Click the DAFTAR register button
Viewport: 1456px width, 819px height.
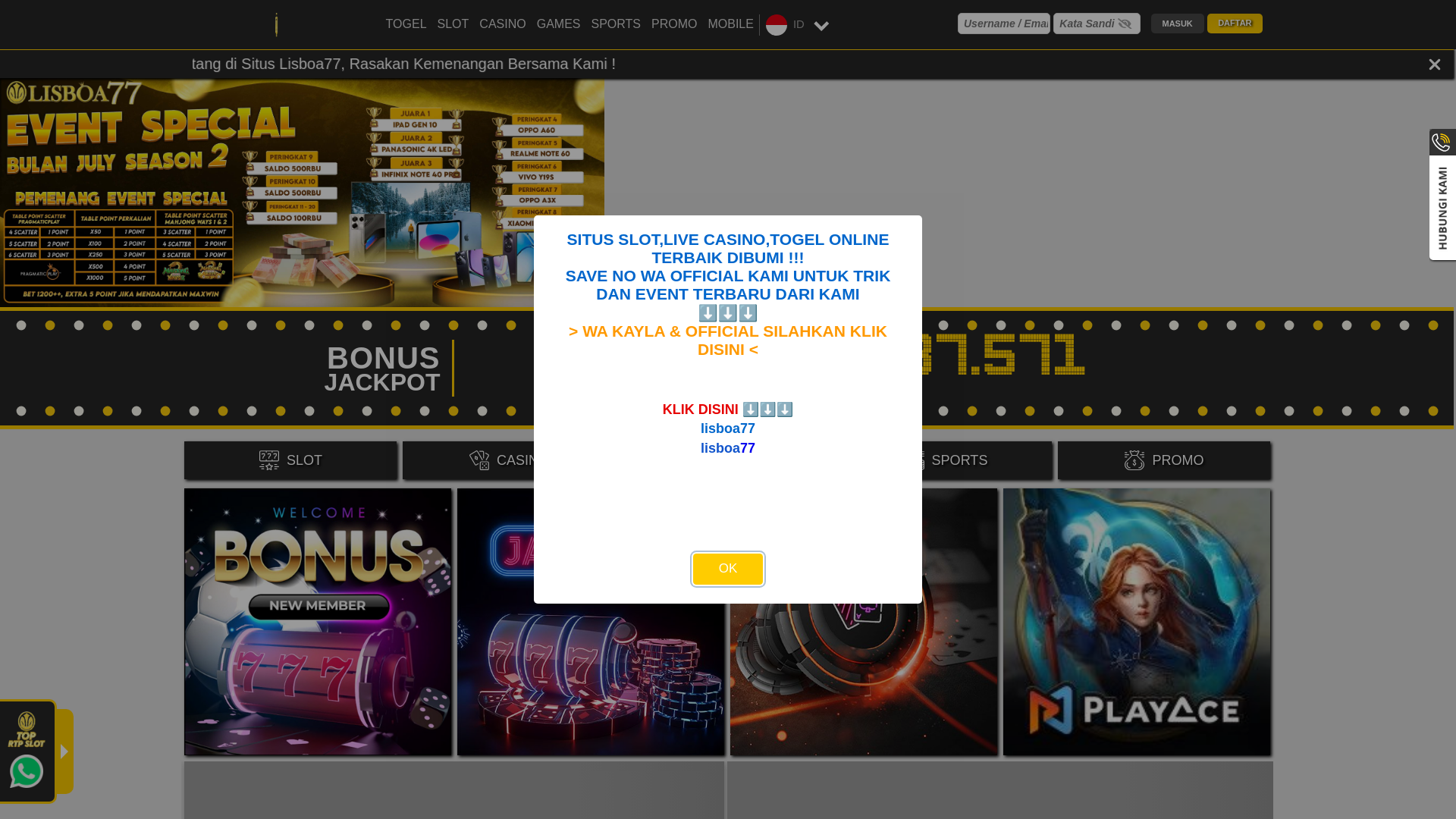[x=1235, y=24]
